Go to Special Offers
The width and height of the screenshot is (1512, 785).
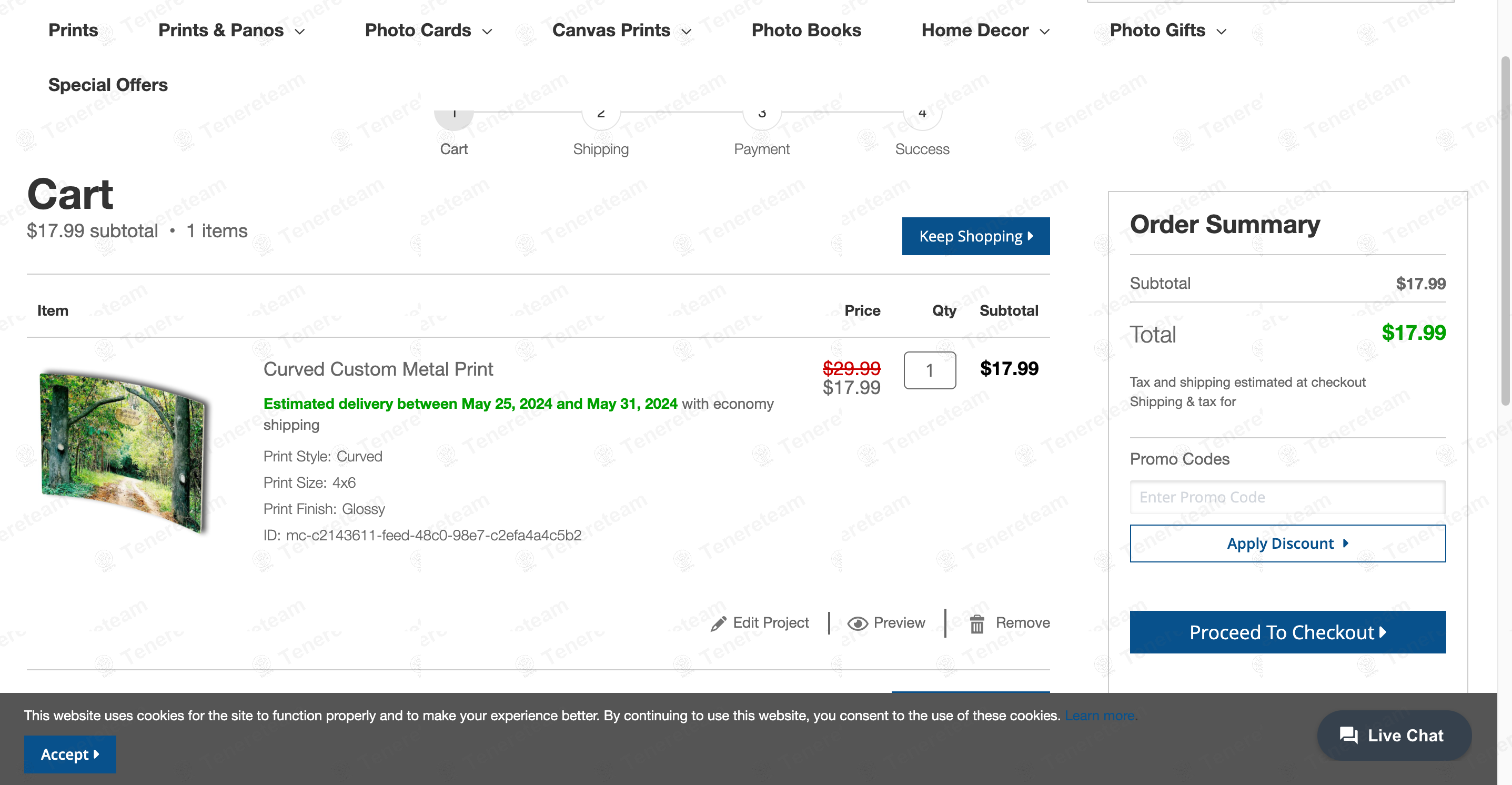pos(108,85)
